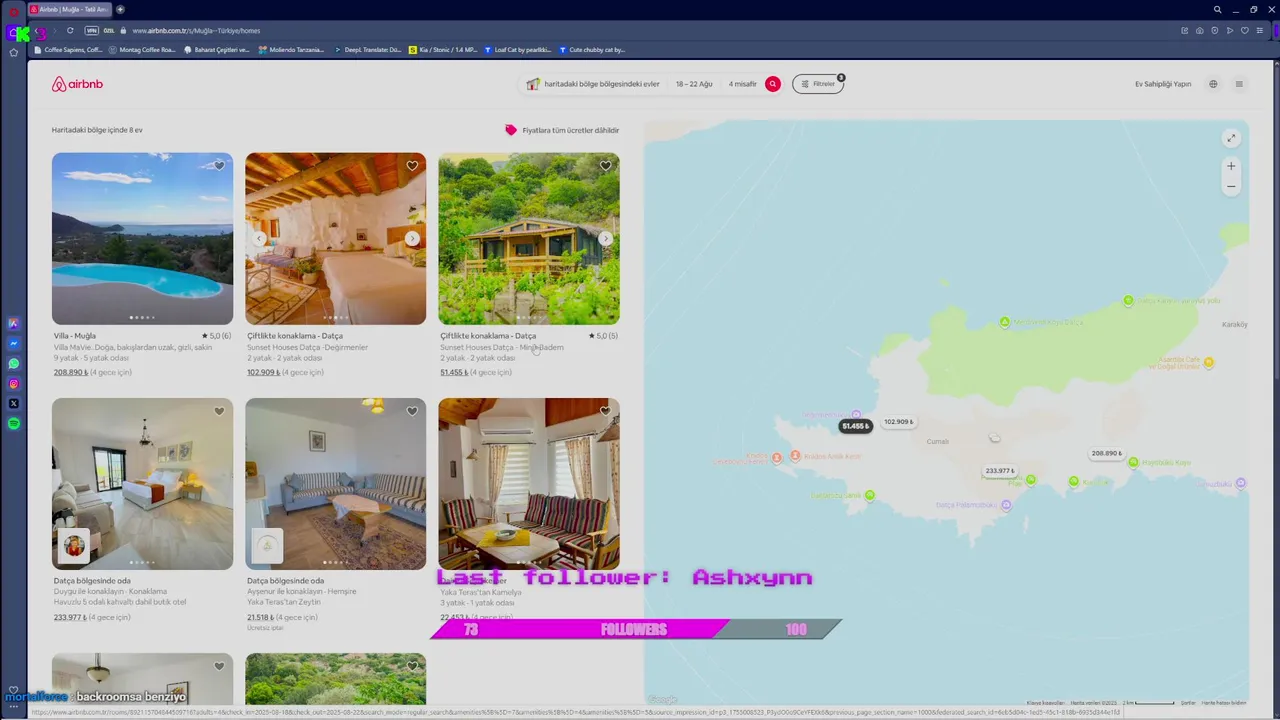The width and height of the screenshot is (1280, 720).
Task: Open Instagram in the Opera sidebar
Action: click(14, 384)
